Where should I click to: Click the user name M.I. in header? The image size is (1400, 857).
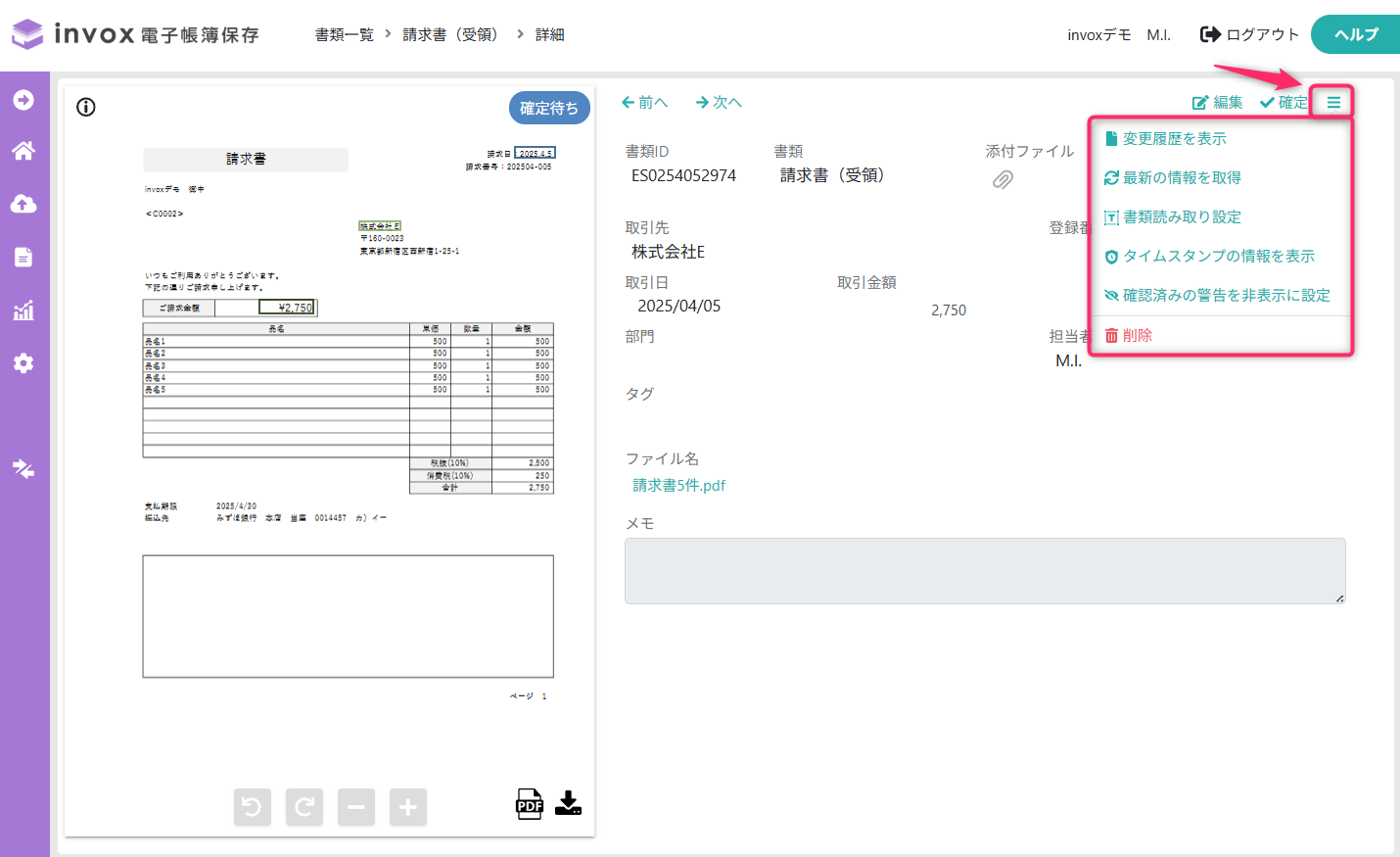[x=1159, y=34]
